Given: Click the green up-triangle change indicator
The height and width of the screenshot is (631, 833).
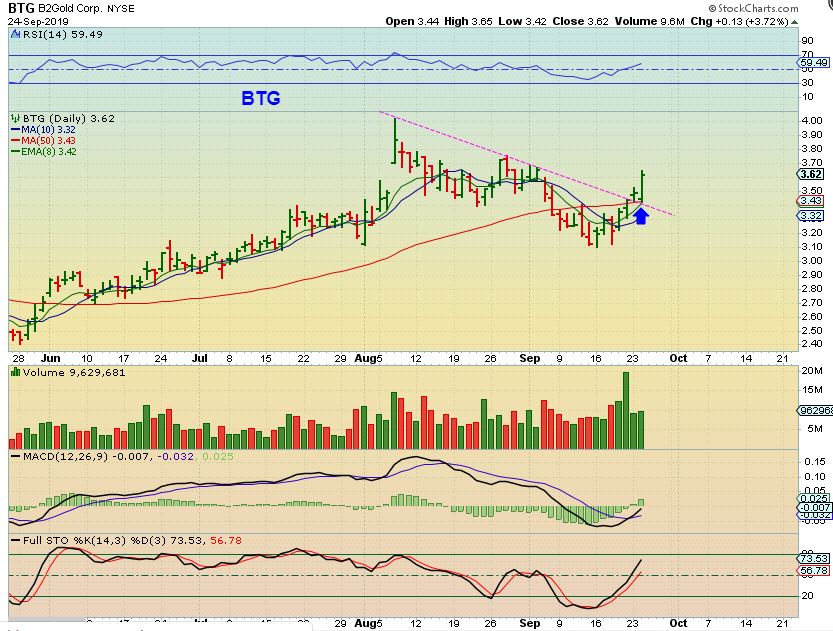Looking at the screenshot, I should 794,22.
